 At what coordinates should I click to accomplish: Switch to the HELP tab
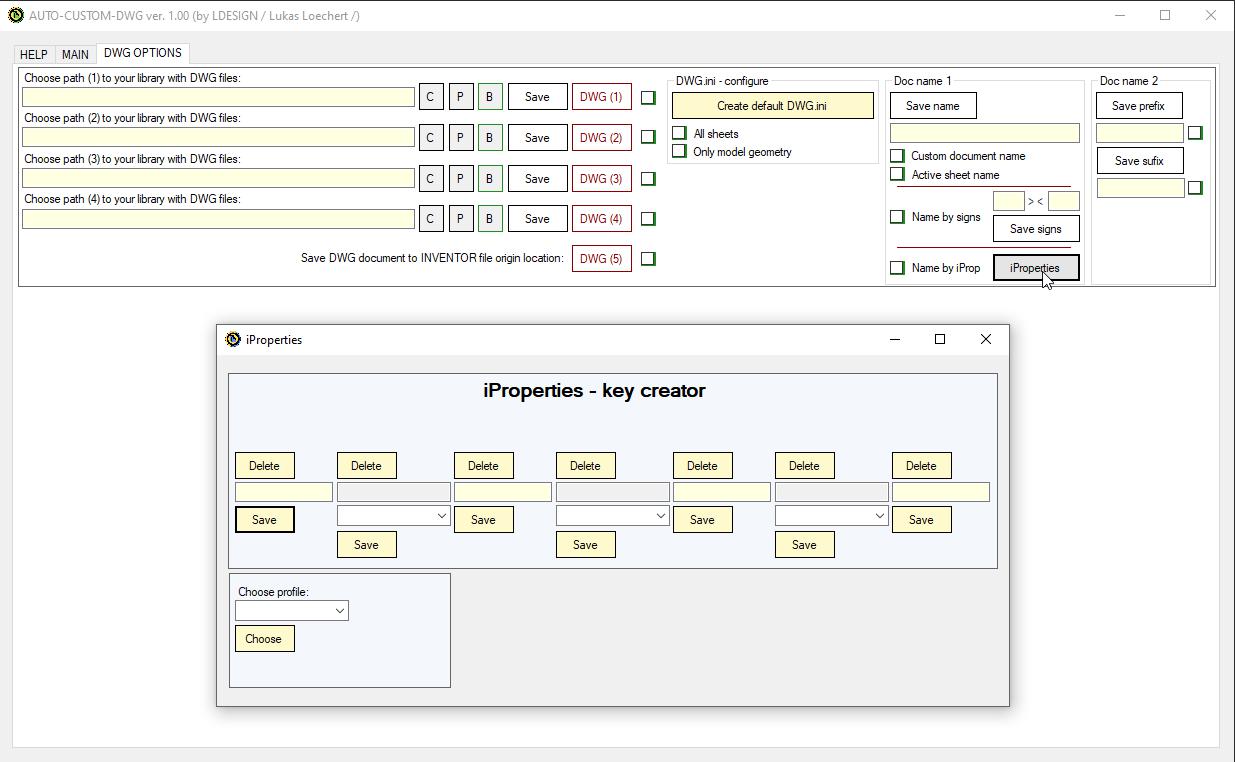tap(33, 54)
